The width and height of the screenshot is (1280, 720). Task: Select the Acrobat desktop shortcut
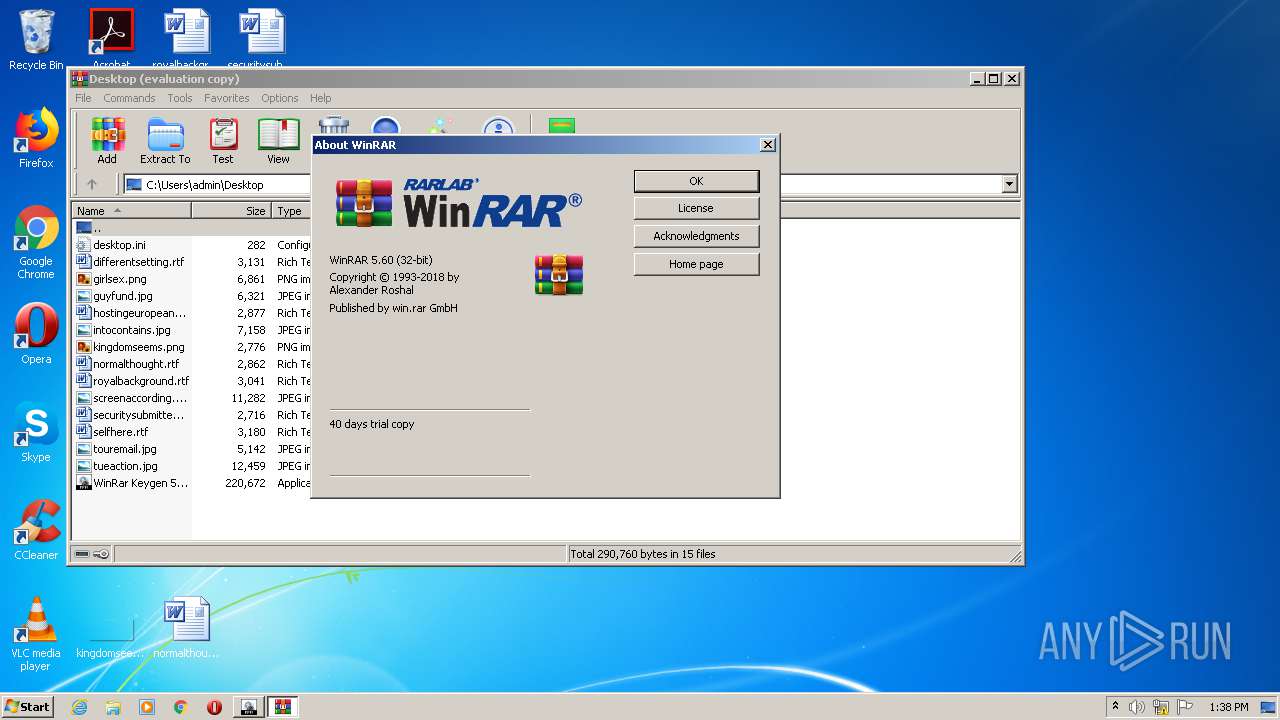(111, 38)
